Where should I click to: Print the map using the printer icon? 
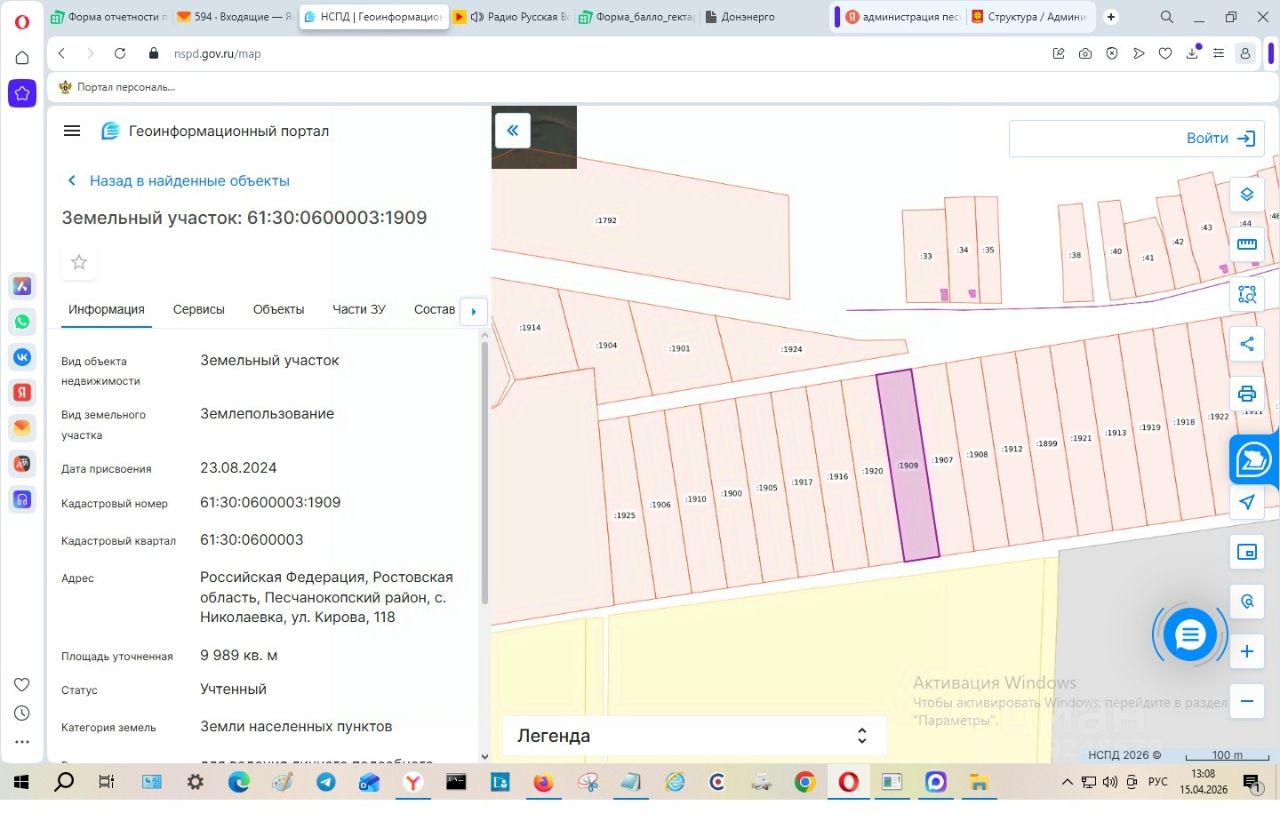1246,393
